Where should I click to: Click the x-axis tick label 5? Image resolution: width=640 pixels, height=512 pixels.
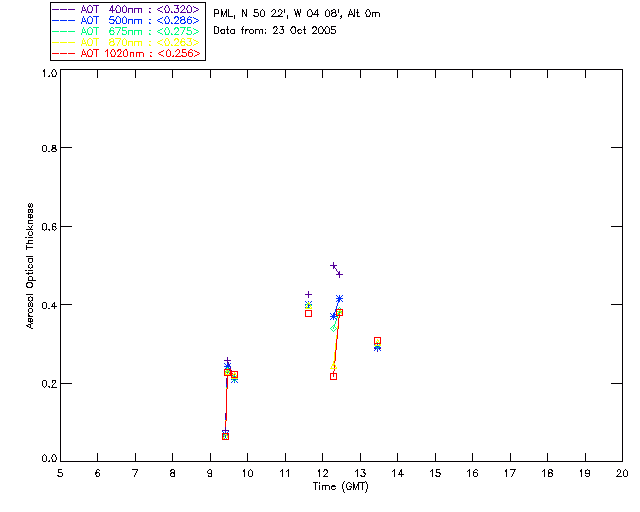tap(60, 474)
